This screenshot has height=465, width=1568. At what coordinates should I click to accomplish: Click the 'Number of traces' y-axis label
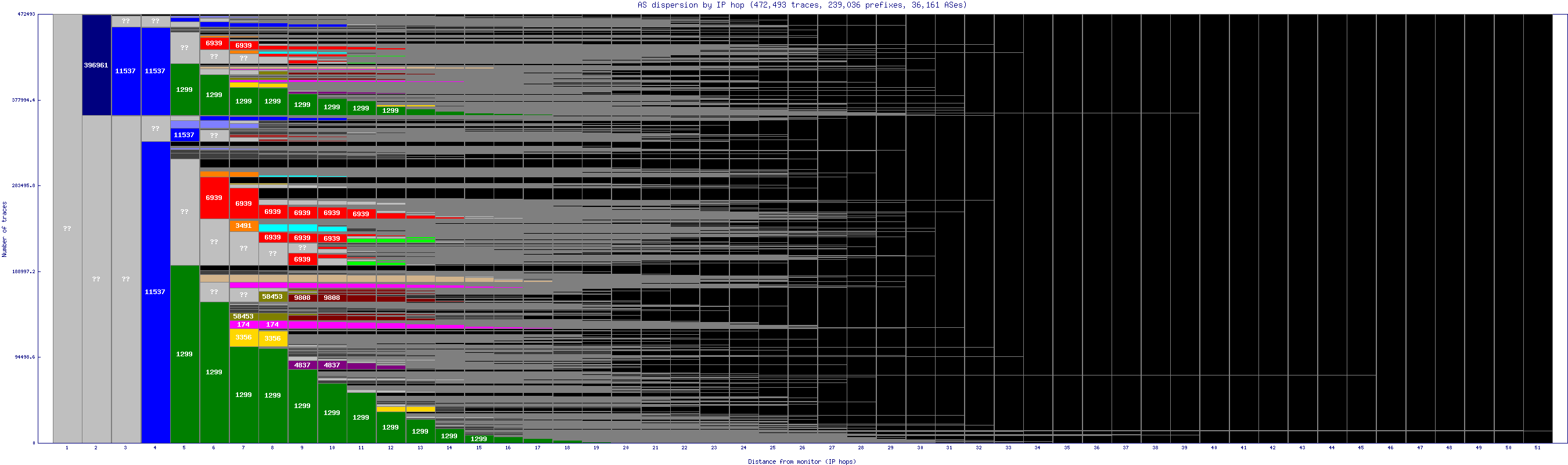tap(4, 229)
